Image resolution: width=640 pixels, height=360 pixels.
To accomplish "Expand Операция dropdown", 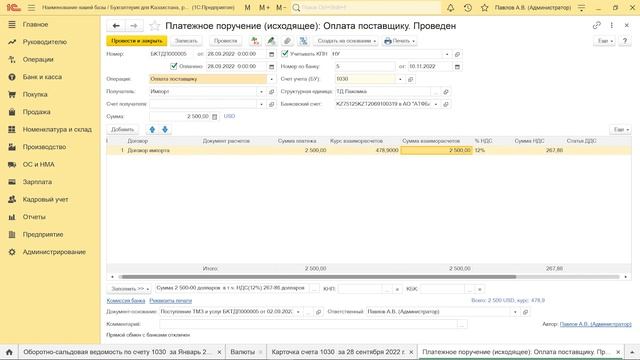I will click(271, 79).
